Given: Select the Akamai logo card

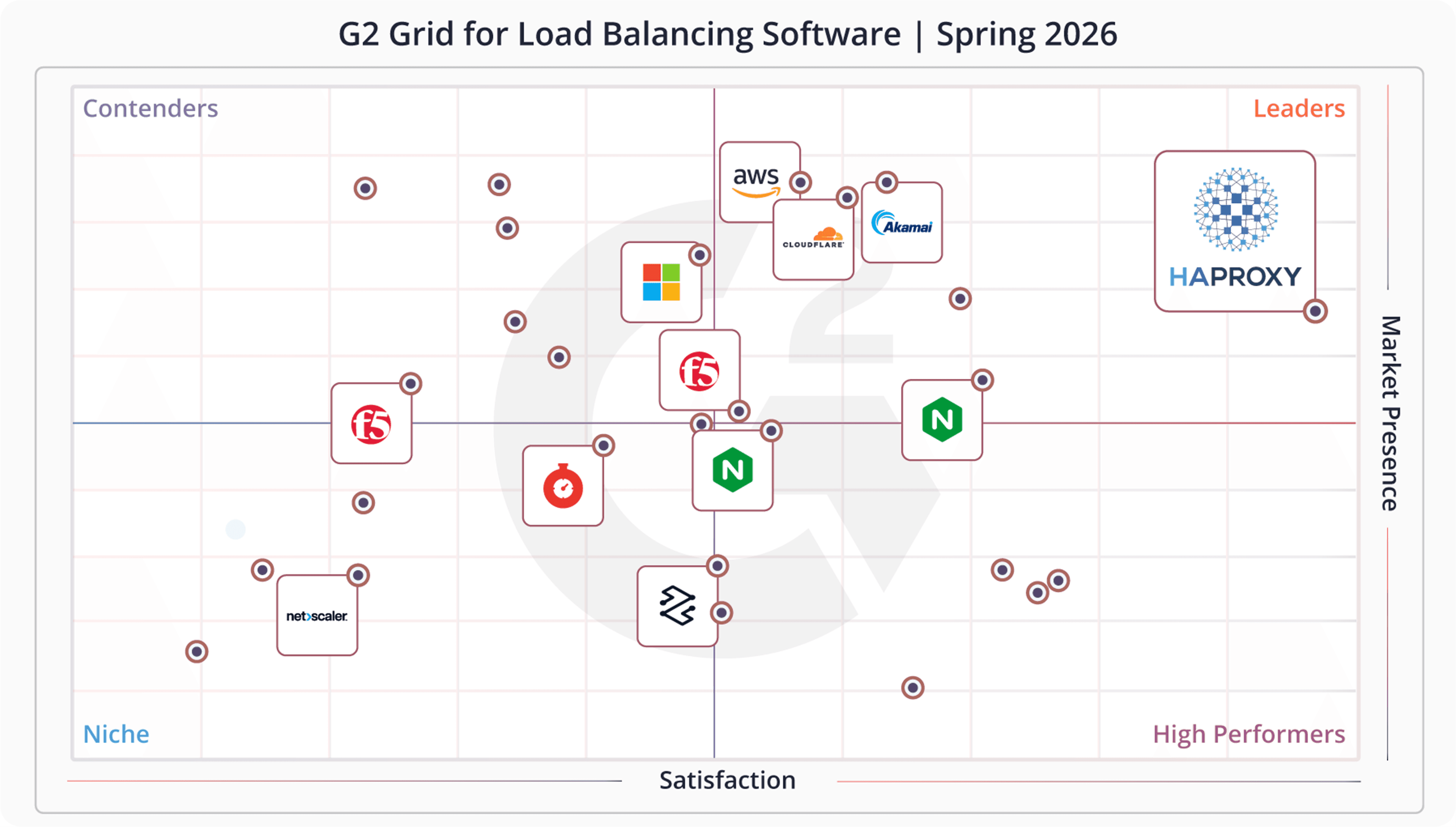Looking at the screenshot, I should click(x=902, y=223).
